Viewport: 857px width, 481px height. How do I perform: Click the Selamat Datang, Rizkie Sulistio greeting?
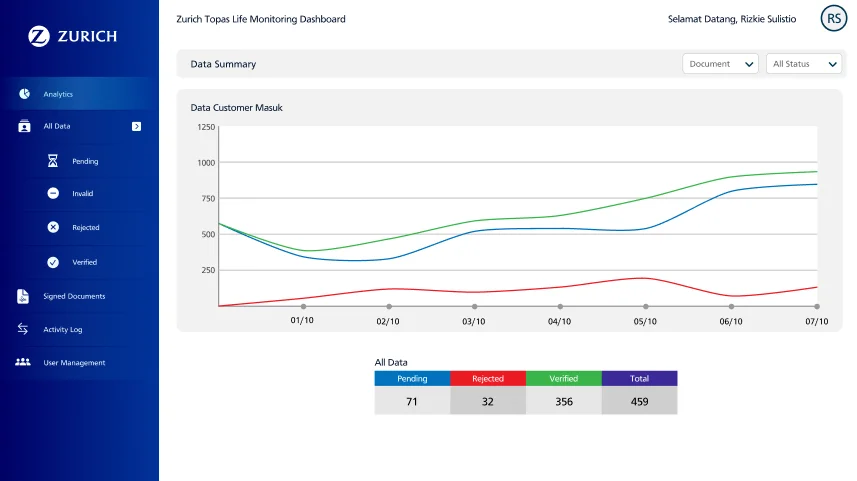coord(732,19)
